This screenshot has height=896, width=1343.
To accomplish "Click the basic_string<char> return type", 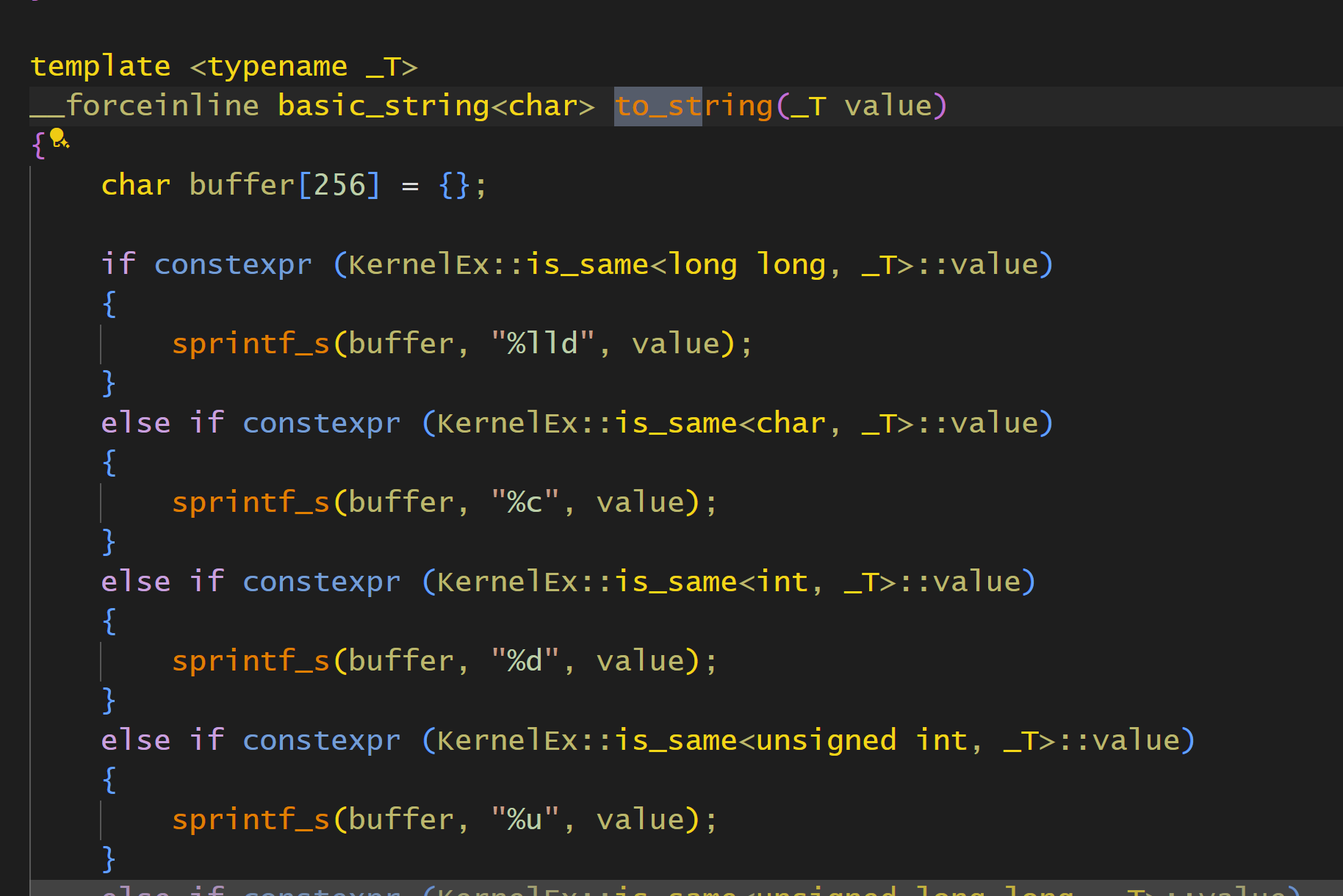I will [x=436, y=106].
